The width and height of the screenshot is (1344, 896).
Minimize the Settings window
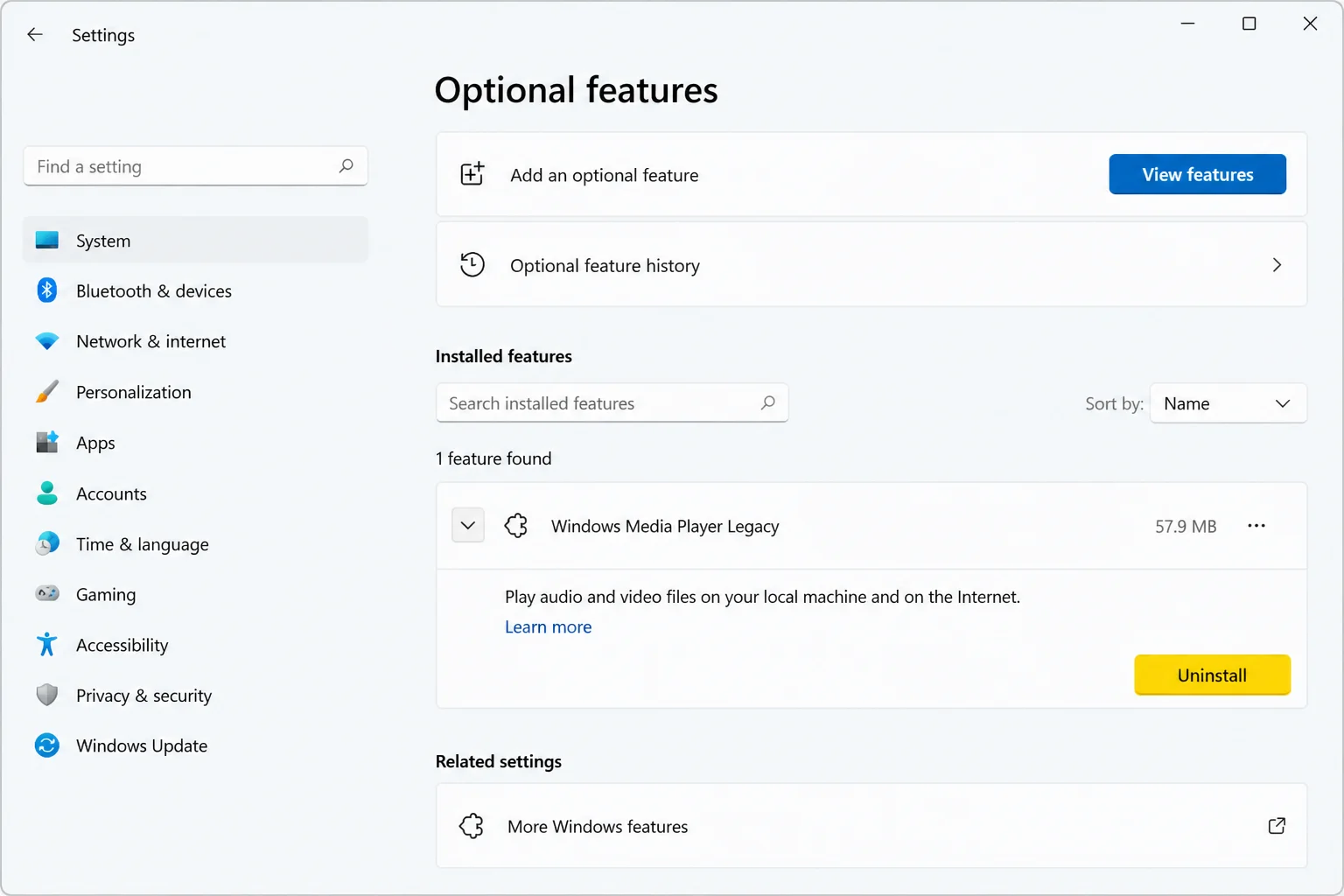[x=1187, y=24]
